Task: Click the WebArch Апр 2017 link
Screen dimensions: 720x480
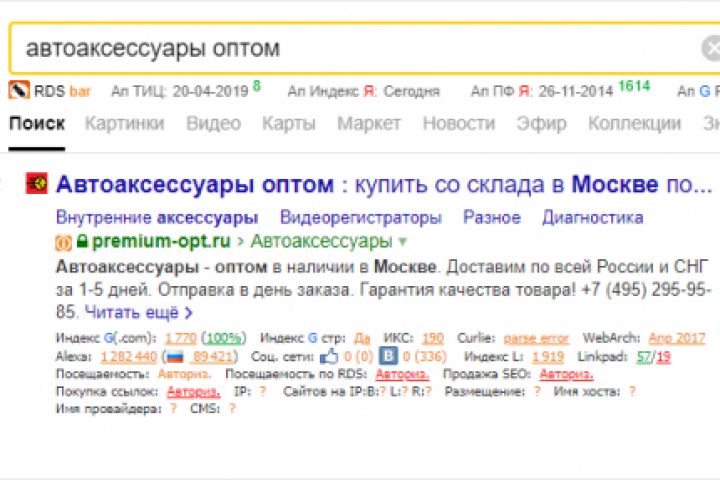Action: pos(677,339)
